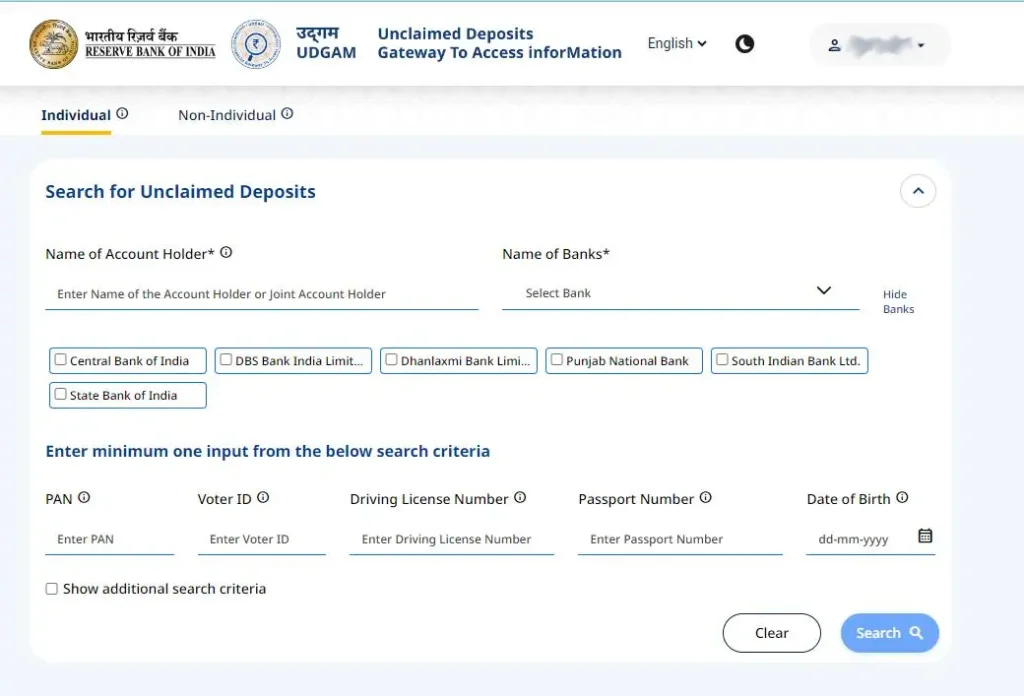Click 'Unclaimed Deposits Gateway To Access inforMation' text
Viewport: 1024px width, 696px height.
499,43
